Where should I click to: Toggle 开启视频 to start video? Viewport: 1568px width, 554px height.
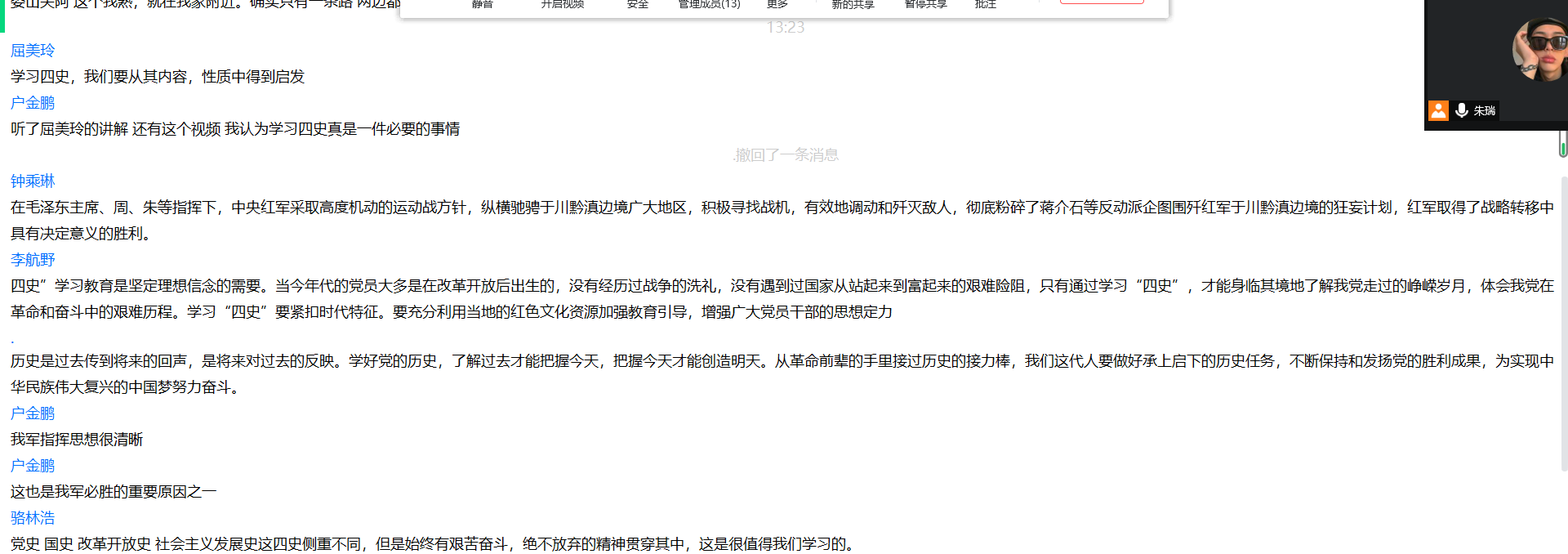[x=562, y=4]
